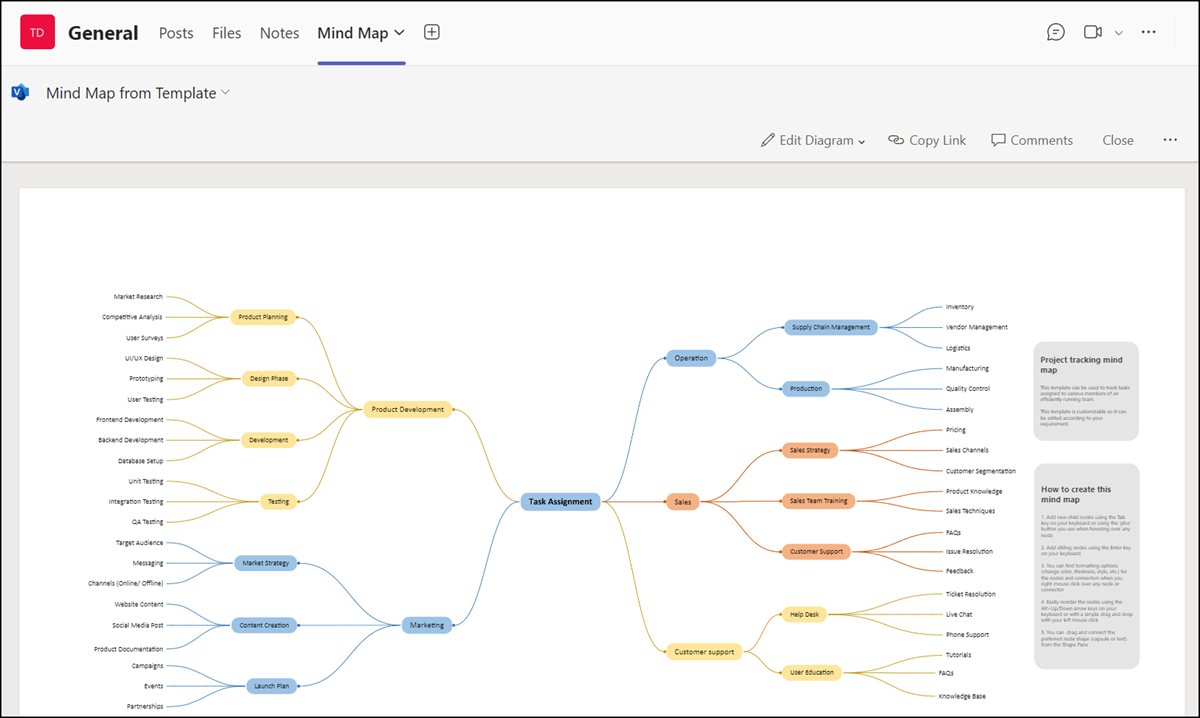Open channel more options ellipsis
Image resolution: width=1200 pixels, height=718 pixels.
[x=1149, y=32]
